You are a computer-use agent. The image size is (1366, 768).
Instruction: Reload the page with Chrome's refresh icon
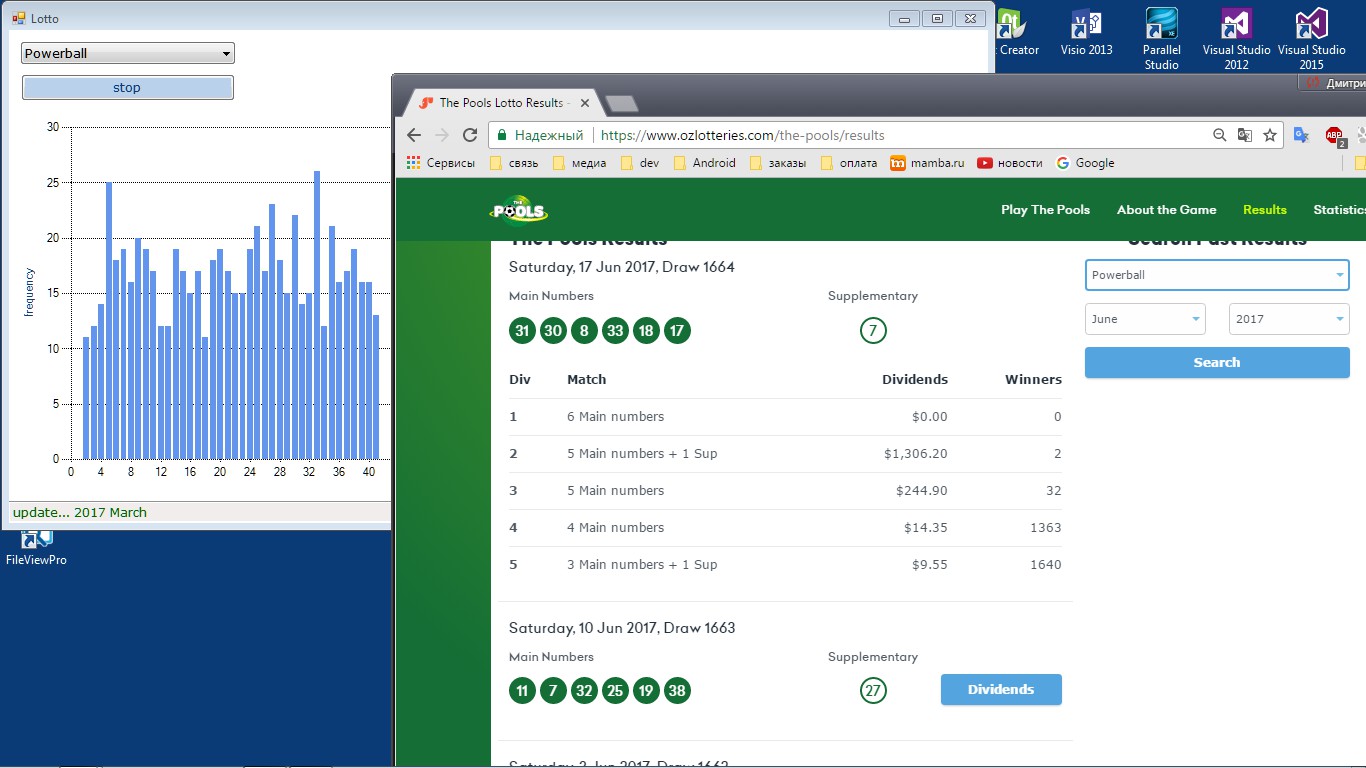470,135
